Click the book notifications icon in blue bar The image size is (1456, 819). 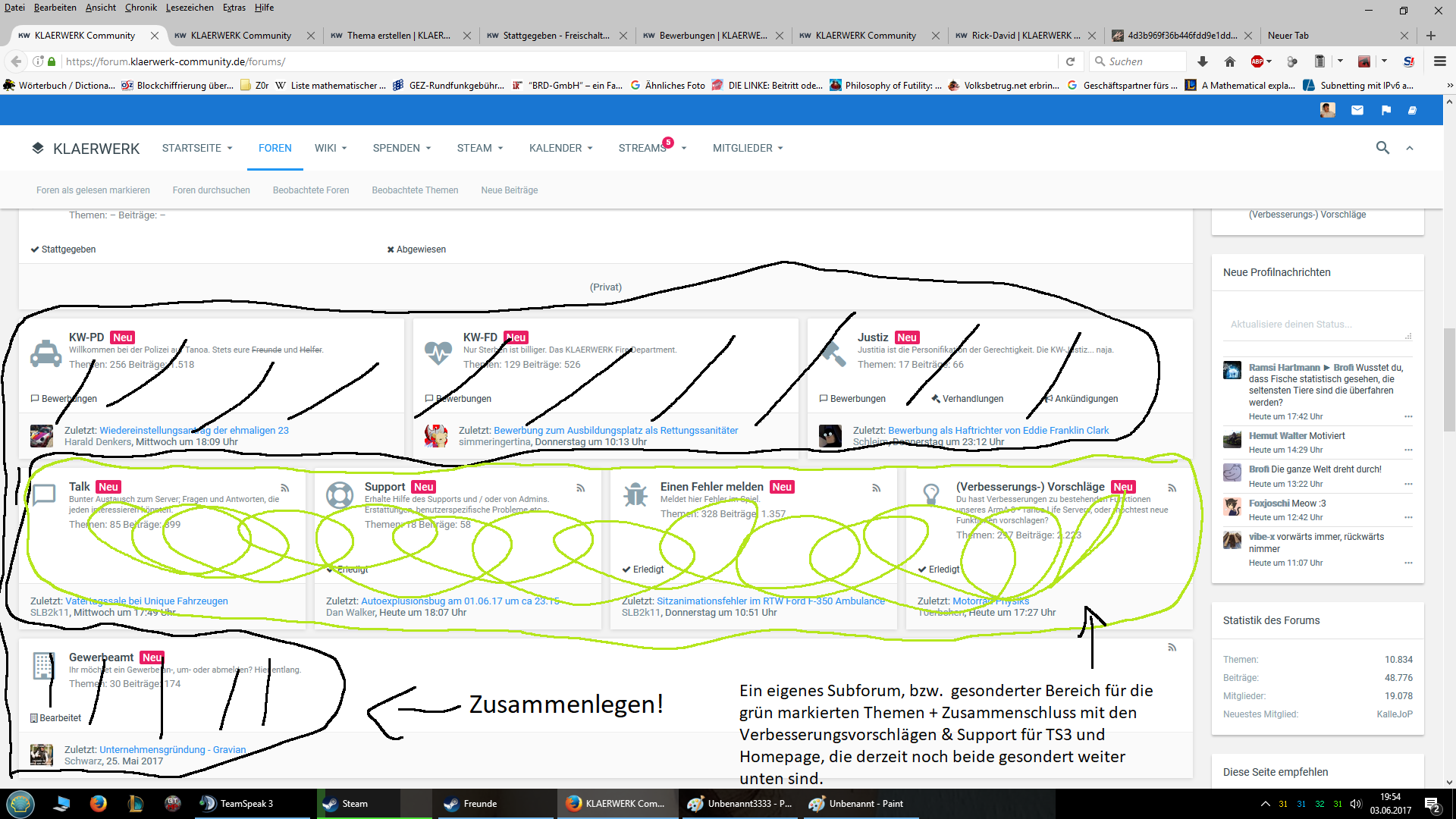[x=1412, y=110]
